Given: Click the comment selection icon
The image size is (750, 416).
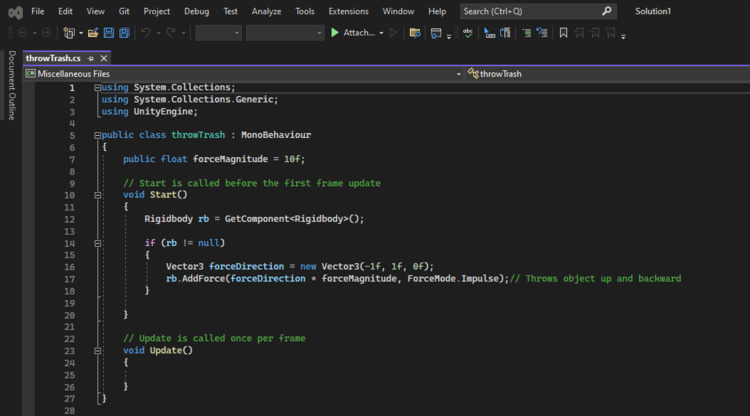Looking at the screenshot, I should click(526, 33).
